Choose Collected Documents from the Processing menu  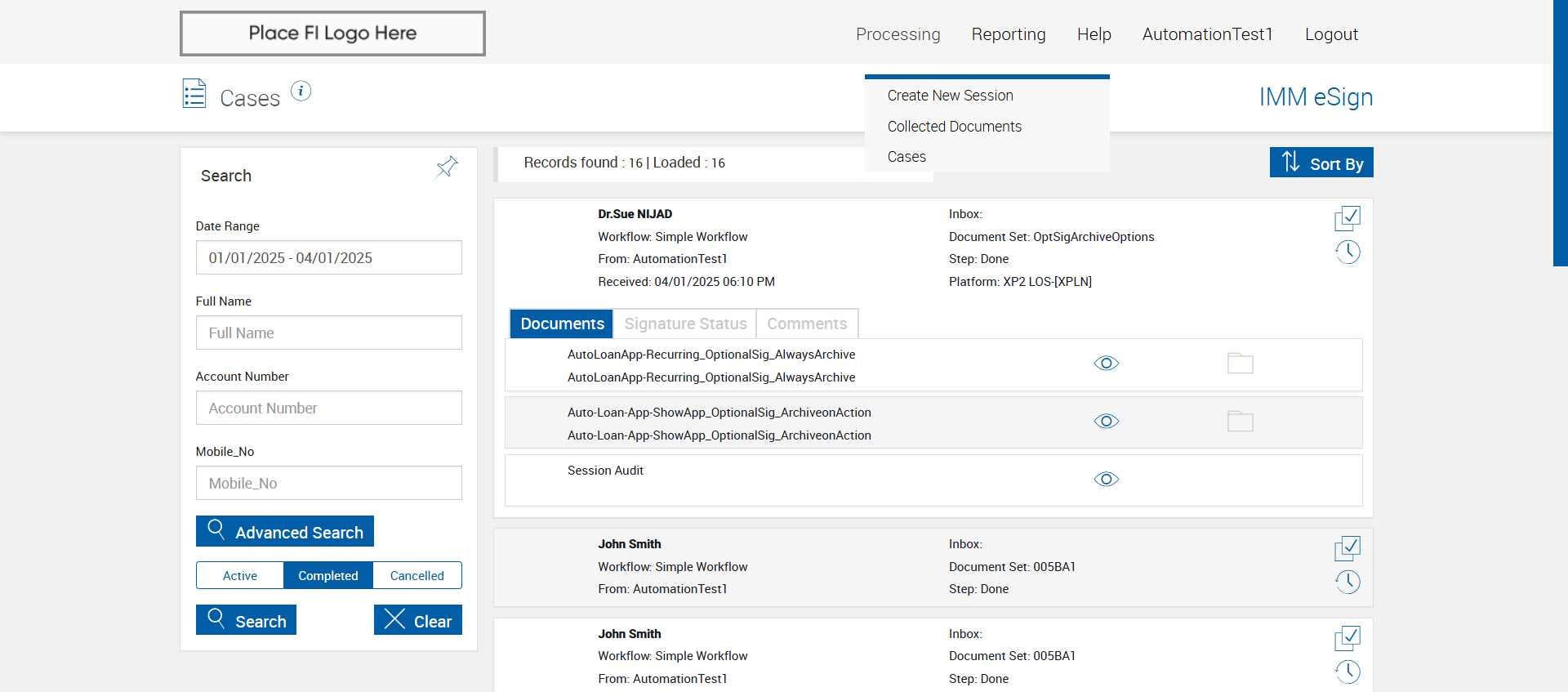pos(954,127)
